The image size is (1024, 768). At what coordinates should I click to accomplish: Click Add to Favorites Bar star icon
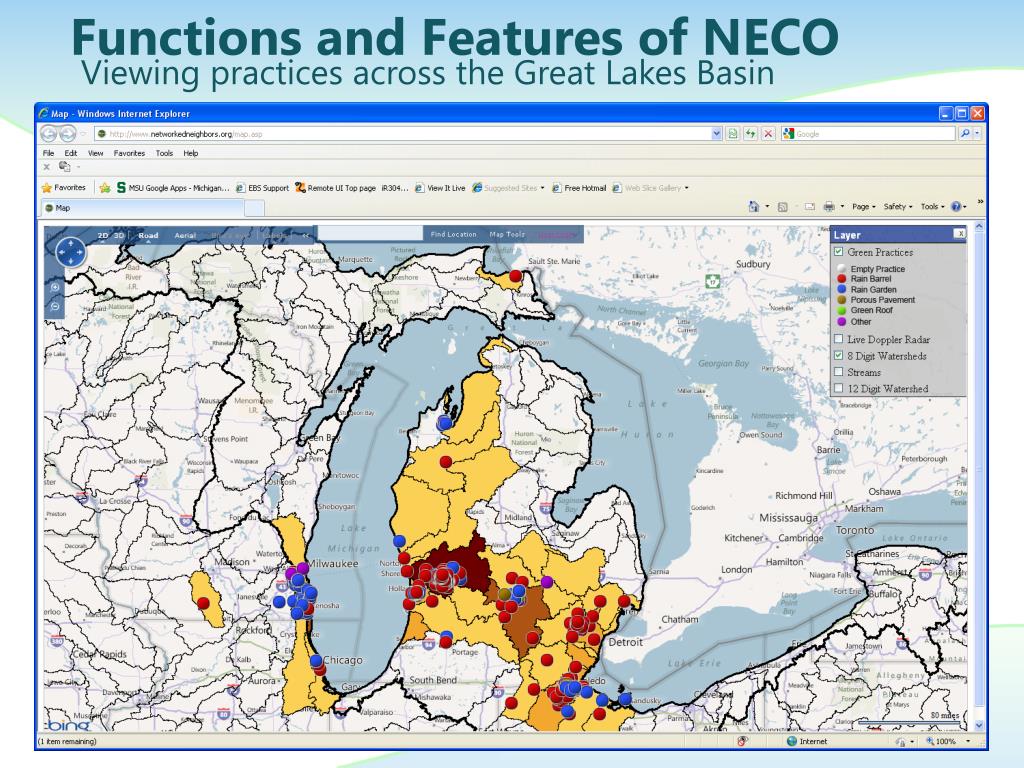click(104, 187)
